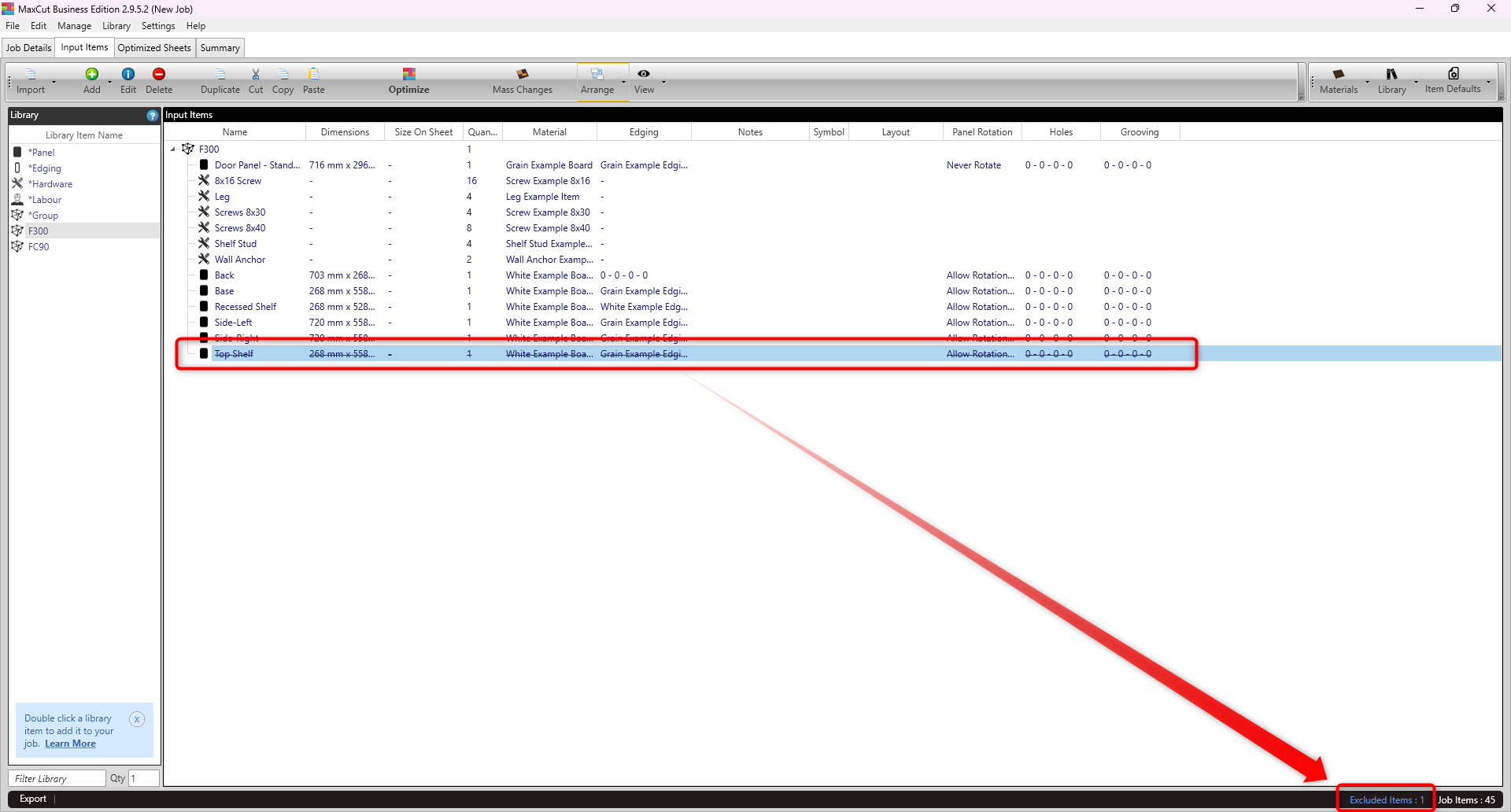Open the Materials toolbar icon

tap(1339, 74)
